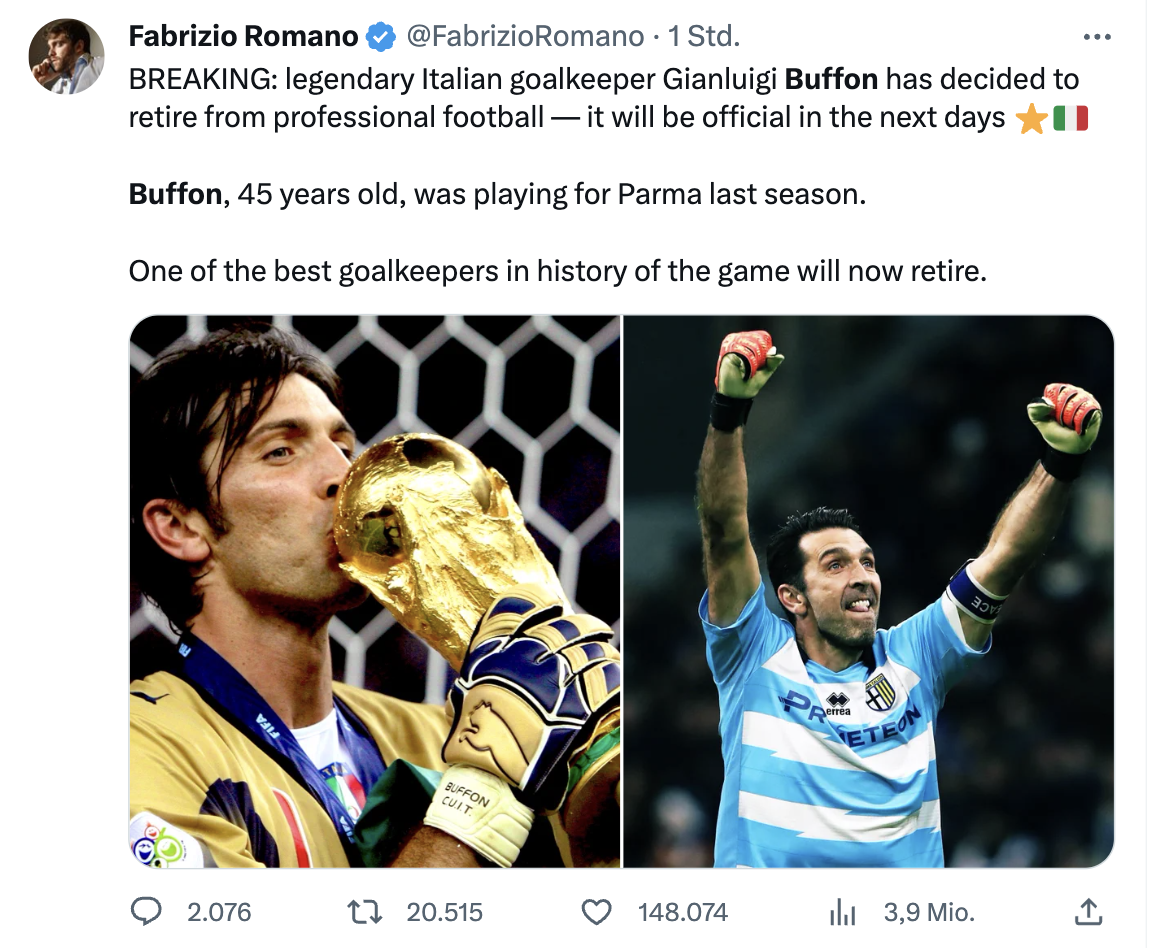Click the 20.515 retweets count
The image size is (1154, 948).
click(x=445, y=912)
